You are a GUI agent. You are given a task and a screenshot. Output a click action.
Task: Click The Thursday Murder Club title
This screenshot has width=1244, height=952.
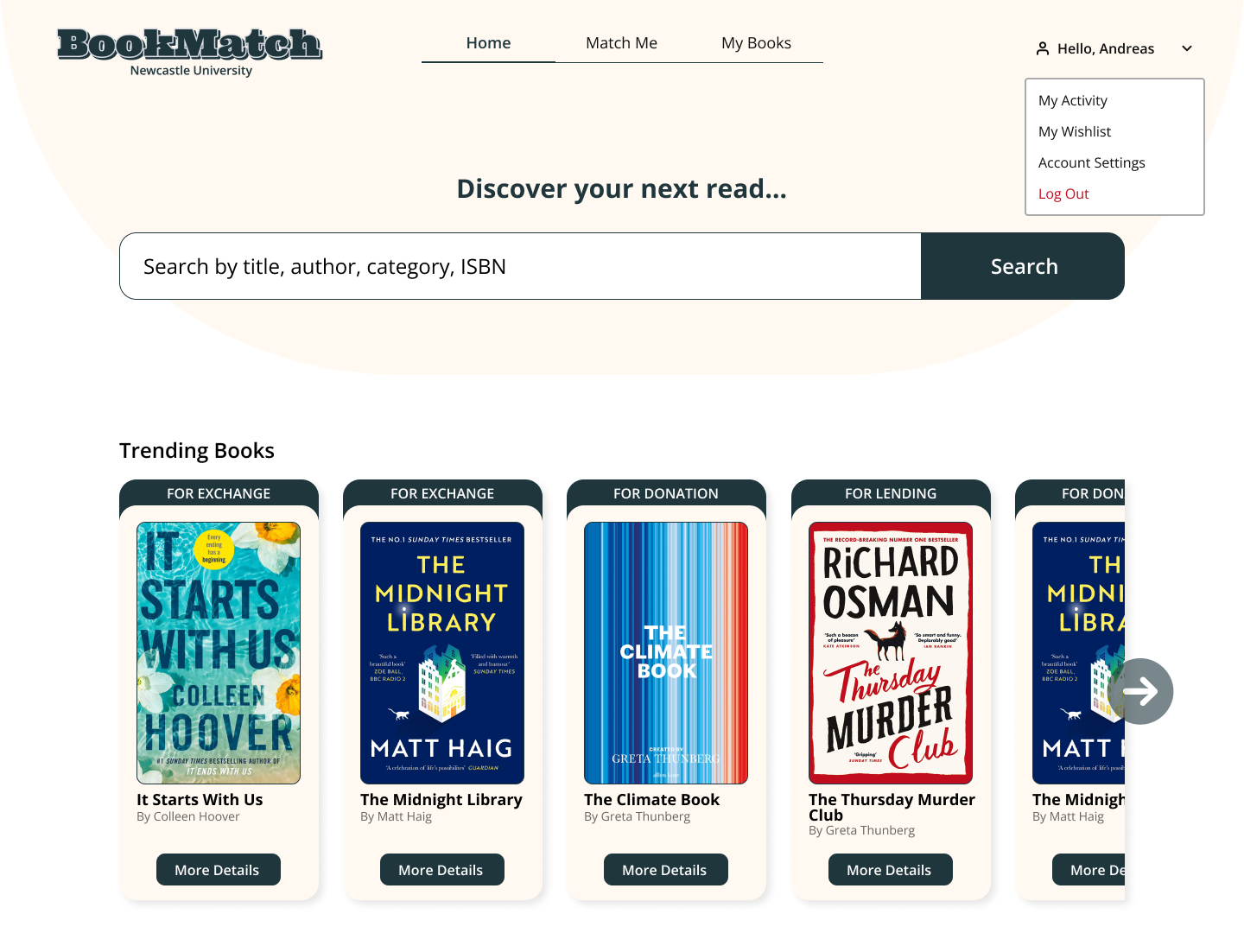[x=892, y=807]
